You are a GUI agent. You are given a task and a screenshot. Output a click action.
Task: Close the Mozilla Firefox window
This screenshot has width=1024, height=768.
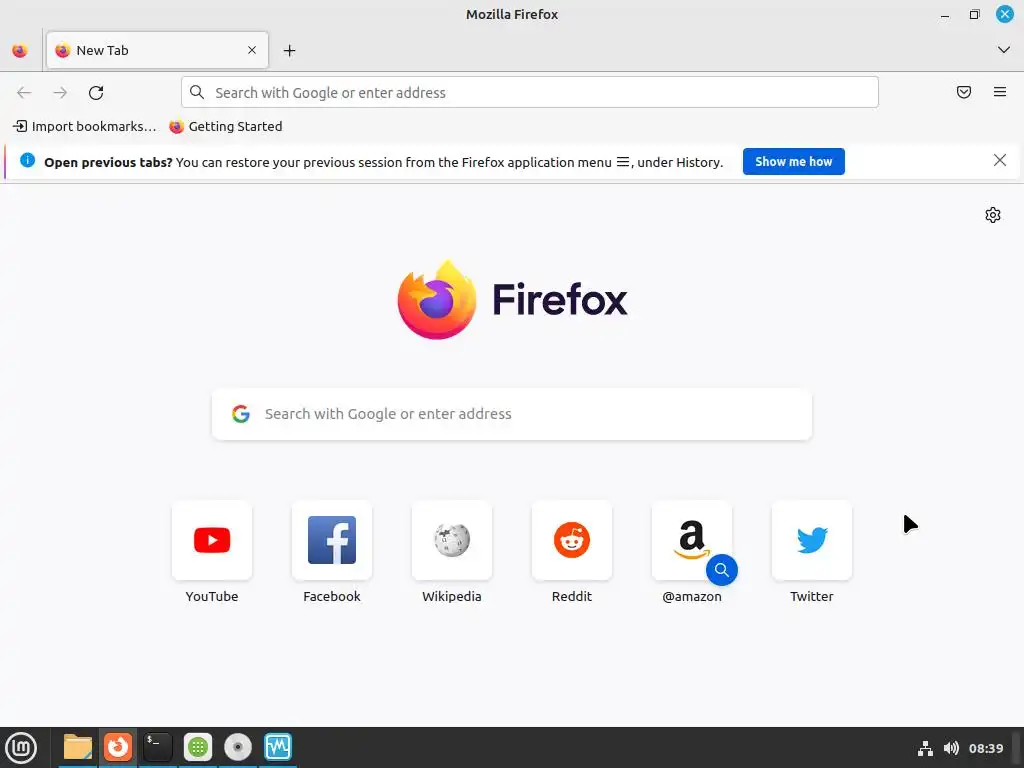tap(1004, 14)
